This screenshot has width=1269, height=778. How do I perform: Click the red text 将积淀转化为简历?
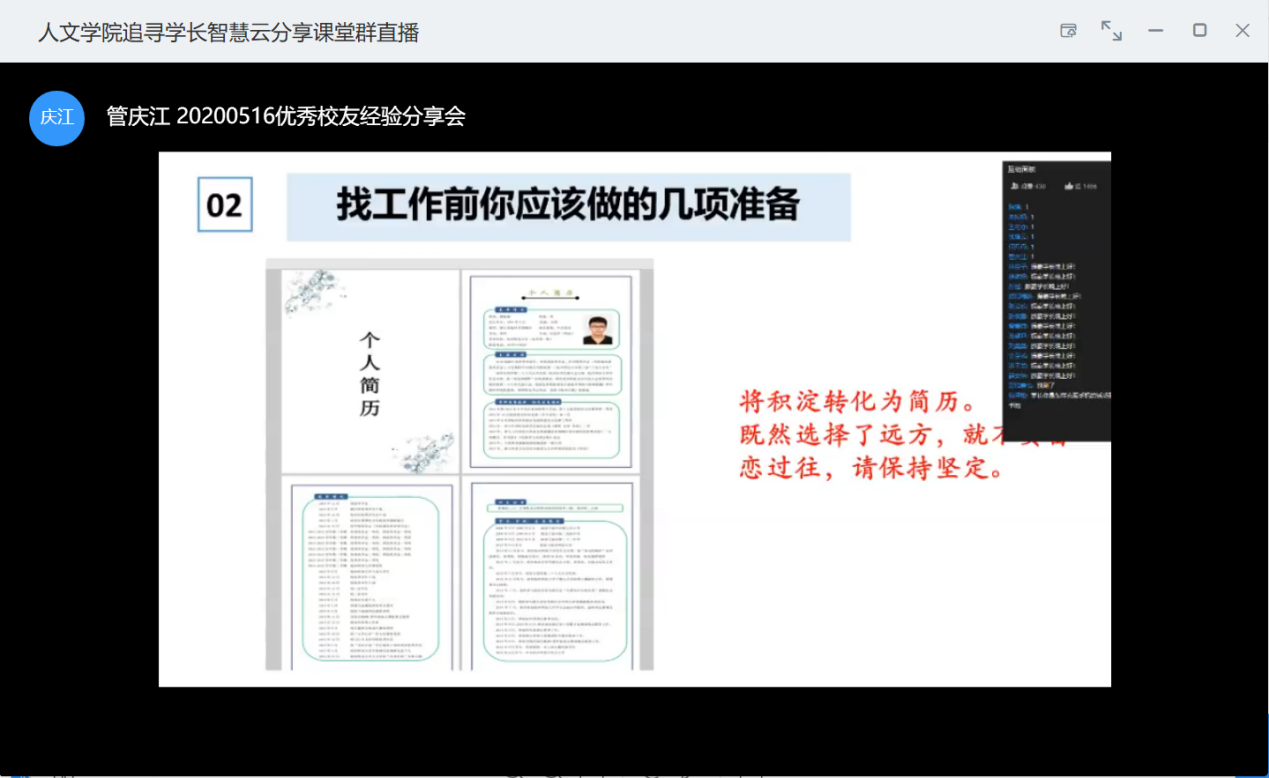coord(857,402)
